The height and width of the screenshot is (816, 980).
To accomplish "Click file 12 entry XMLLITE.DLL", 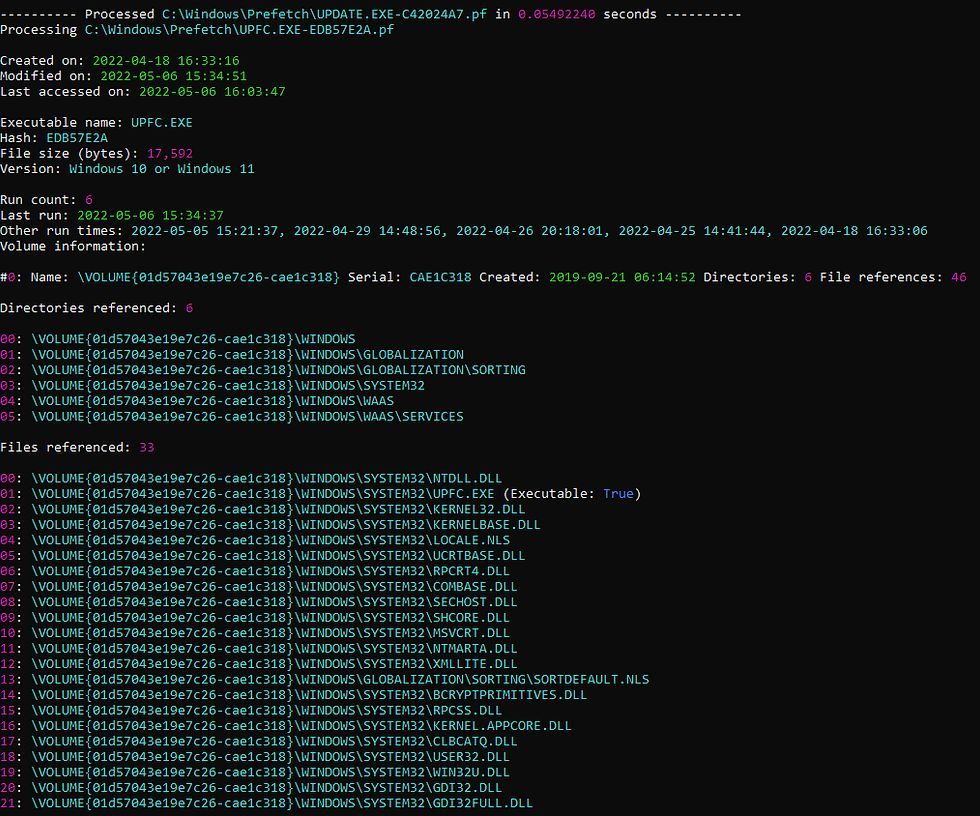I will pyautogui.click(x=259, y=664).
